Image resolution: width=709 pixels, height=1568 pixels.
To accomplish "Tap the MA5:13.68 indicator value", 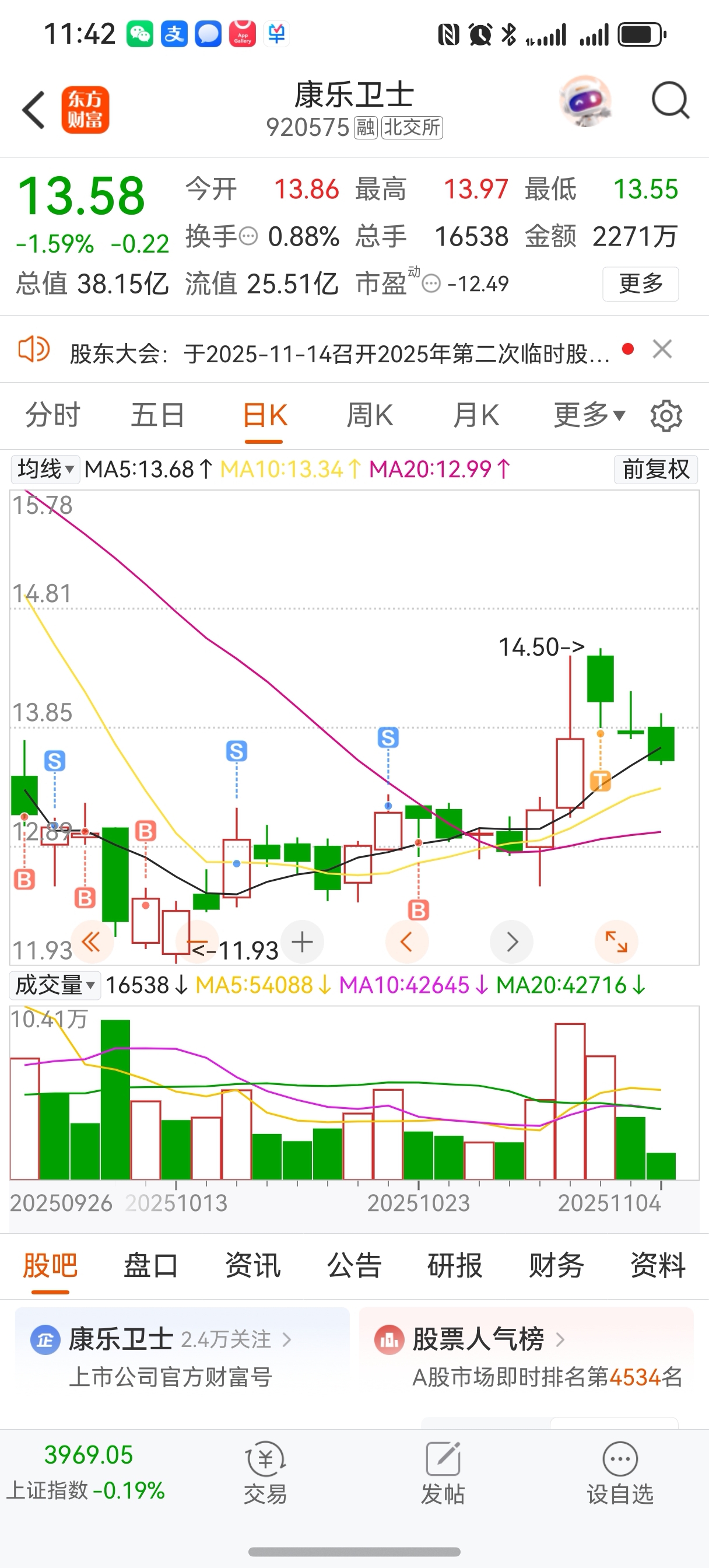I will [149, 470].
